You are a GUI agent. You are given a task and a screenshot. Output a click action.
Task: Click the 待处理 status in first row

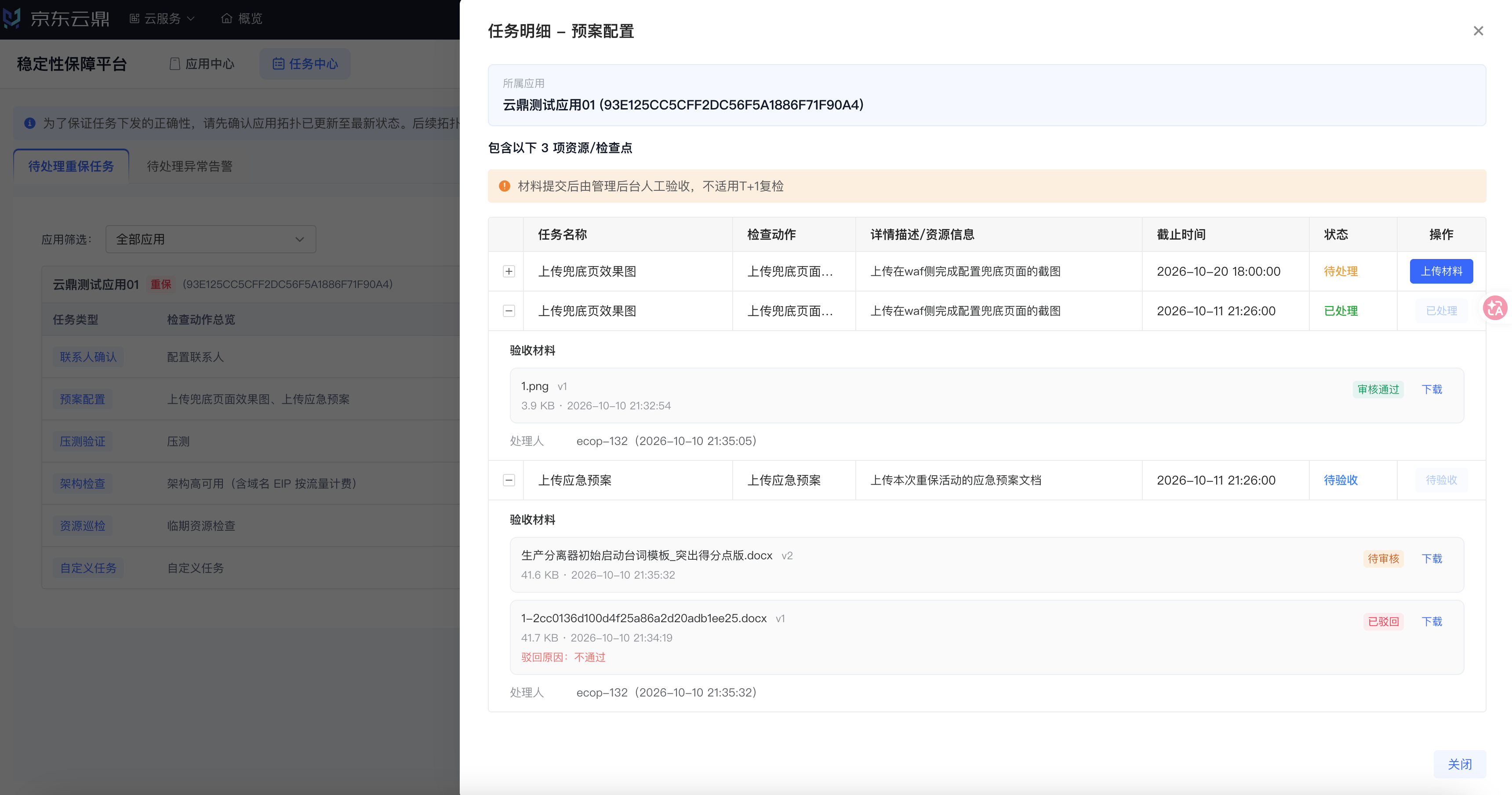click(x=1341, y=271)
